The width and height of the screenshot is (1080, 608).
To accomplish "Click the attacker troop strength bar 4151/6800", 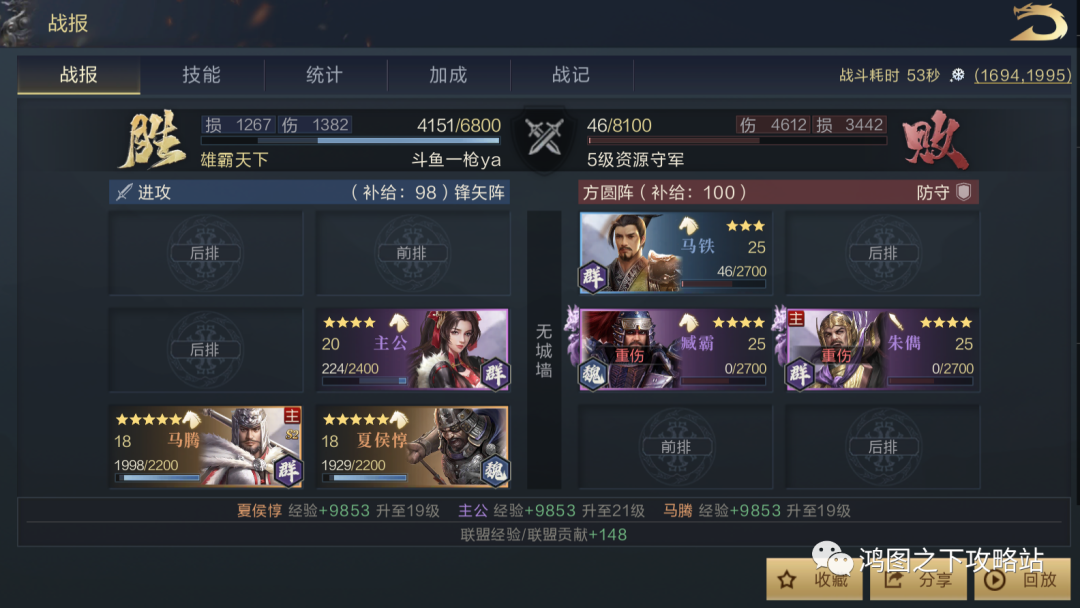I will [x=350, y=140].
